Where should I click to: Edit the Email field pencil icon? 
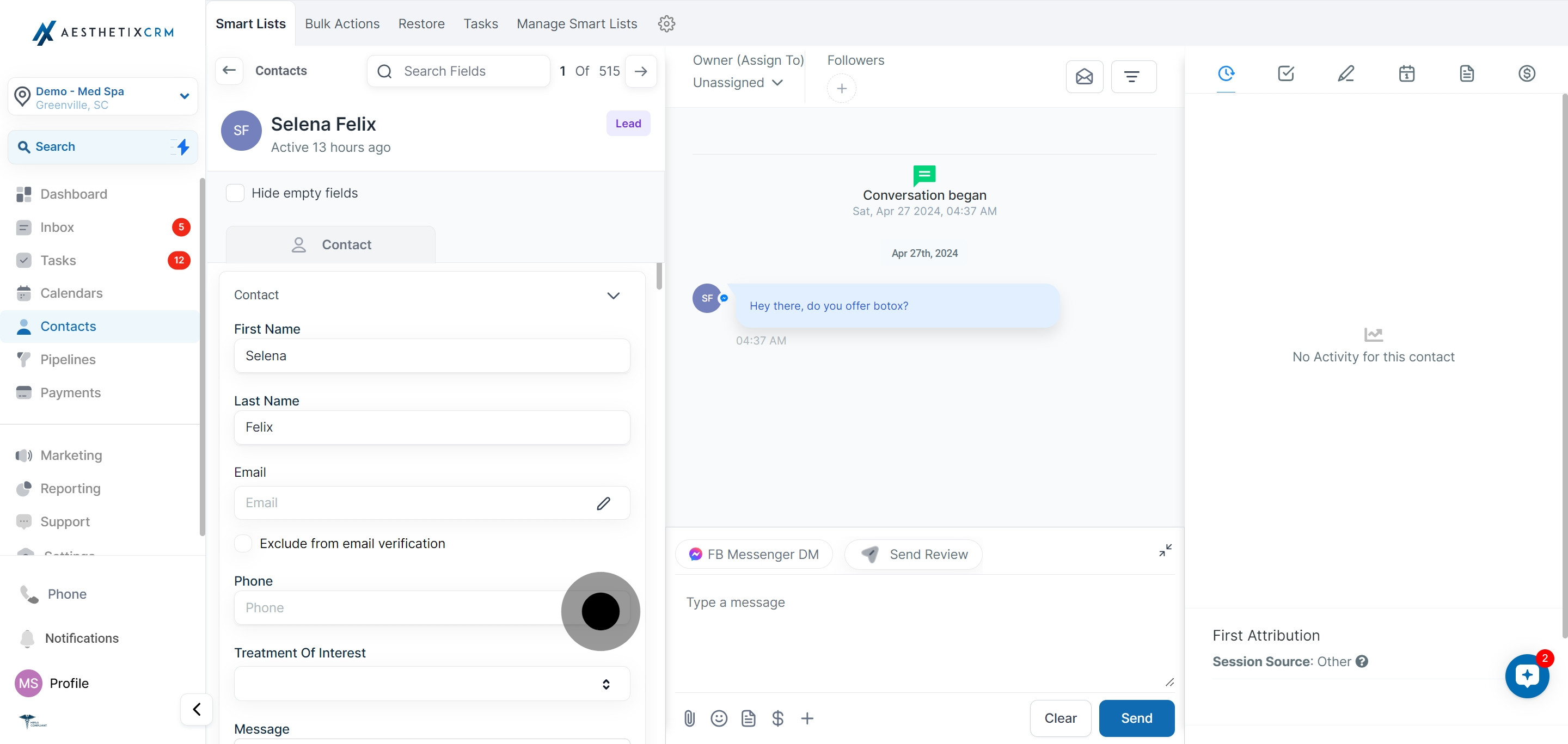coord(603,503)
